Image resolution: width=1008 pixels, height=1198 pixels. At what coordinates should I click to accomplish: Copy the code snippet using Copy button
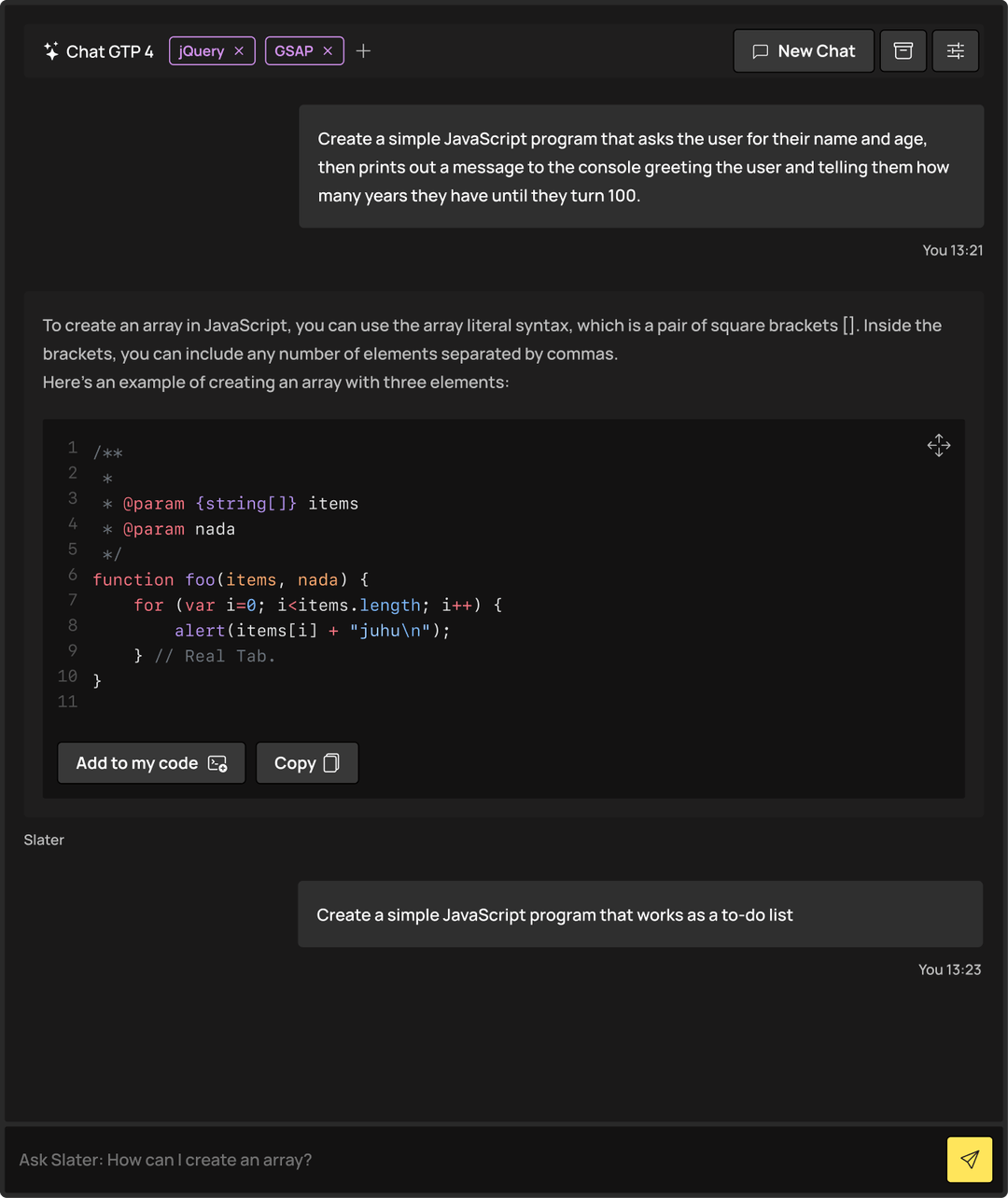(306, 762)
